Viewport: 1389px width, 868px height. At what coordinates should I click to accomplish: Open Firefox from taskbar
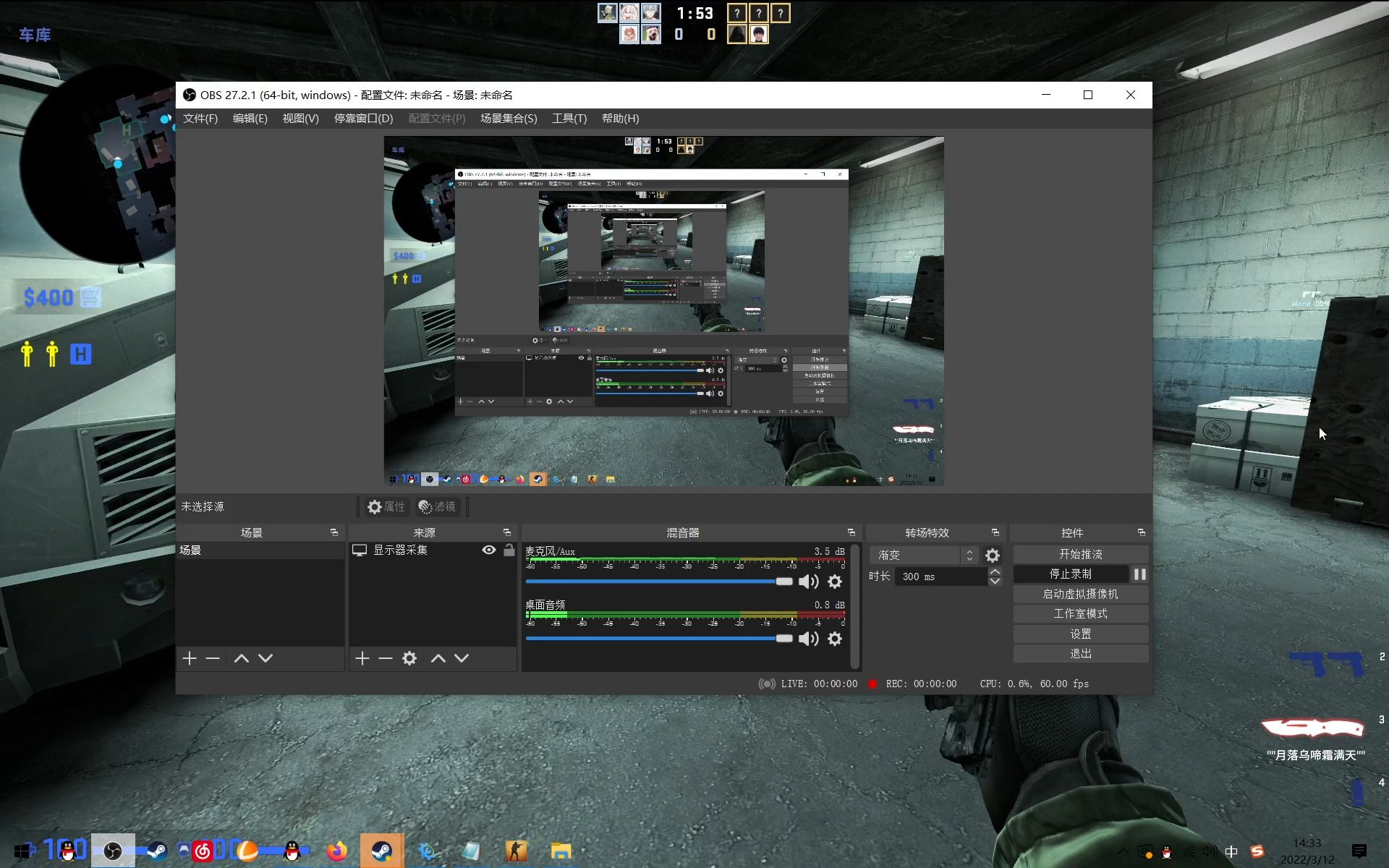point(336,851)
